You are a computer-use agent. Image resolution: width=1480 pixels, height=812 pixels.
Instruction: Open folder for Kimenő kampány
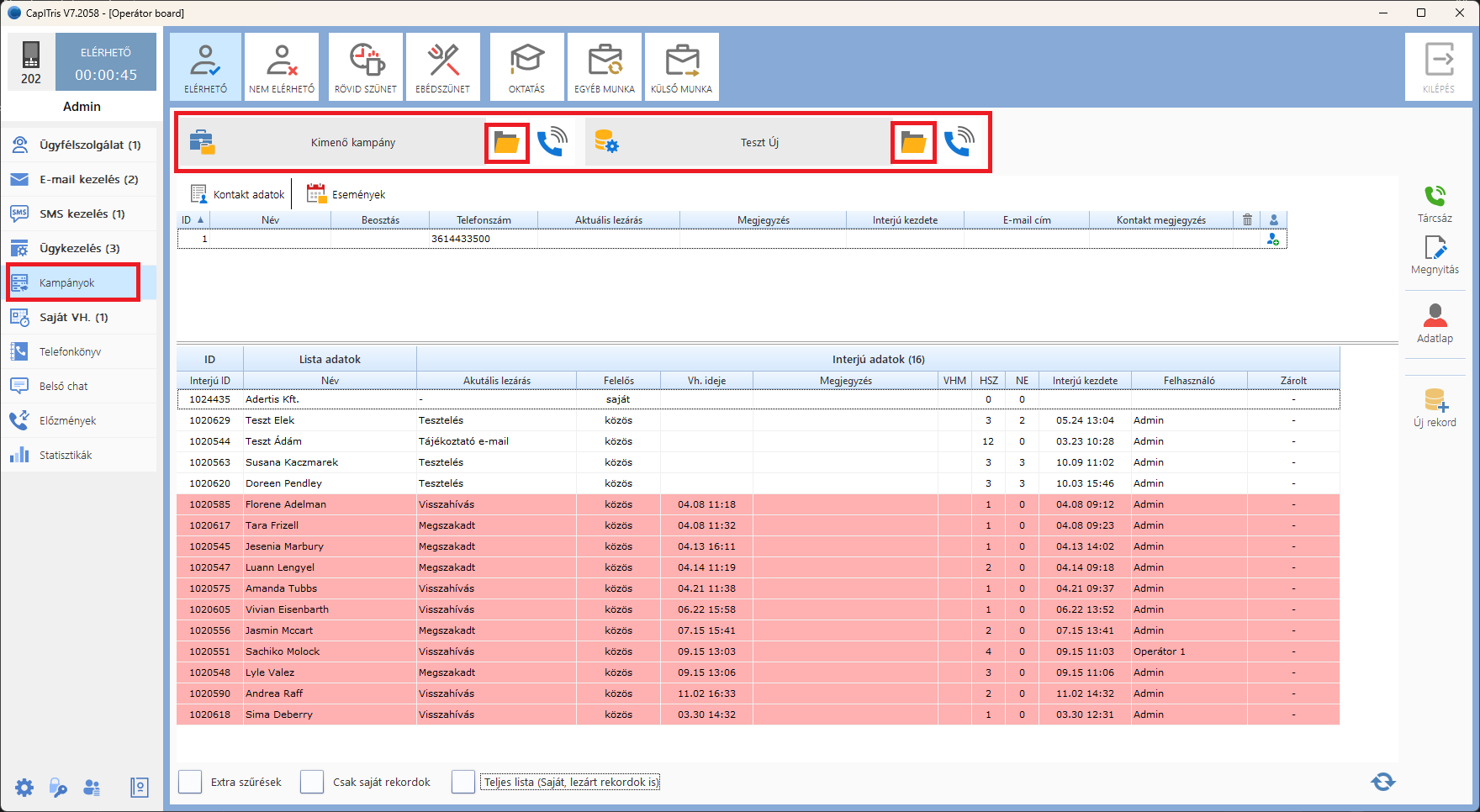[x=506, y=143]
